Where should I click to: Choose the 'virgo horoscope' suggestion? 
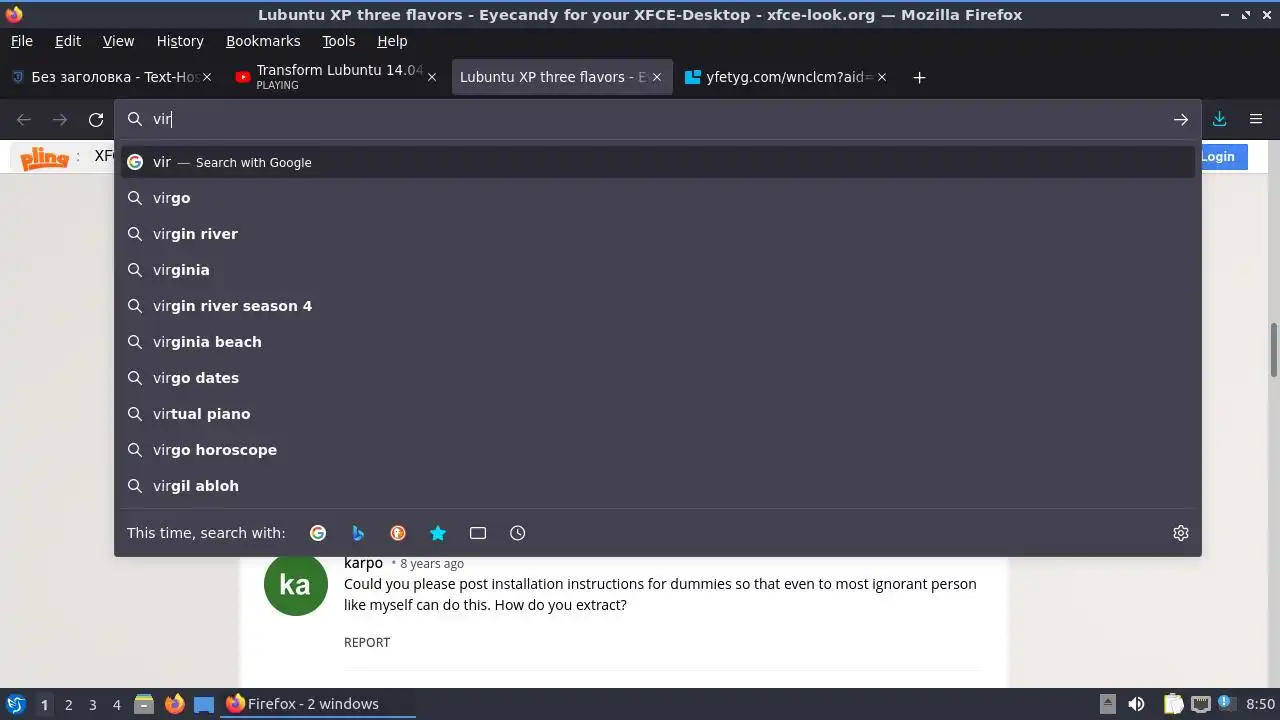click(x=658, y=450)
